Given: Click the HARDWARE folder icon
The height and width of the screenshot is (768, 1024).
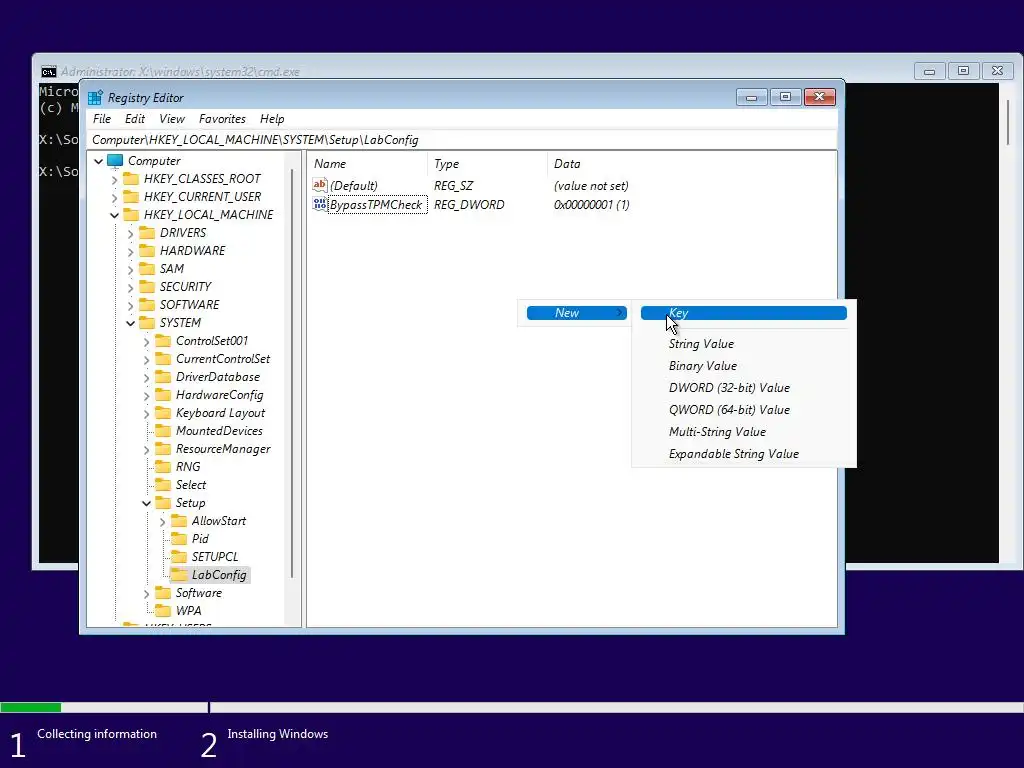Looking at the screenshot, I should coord(148,251).
